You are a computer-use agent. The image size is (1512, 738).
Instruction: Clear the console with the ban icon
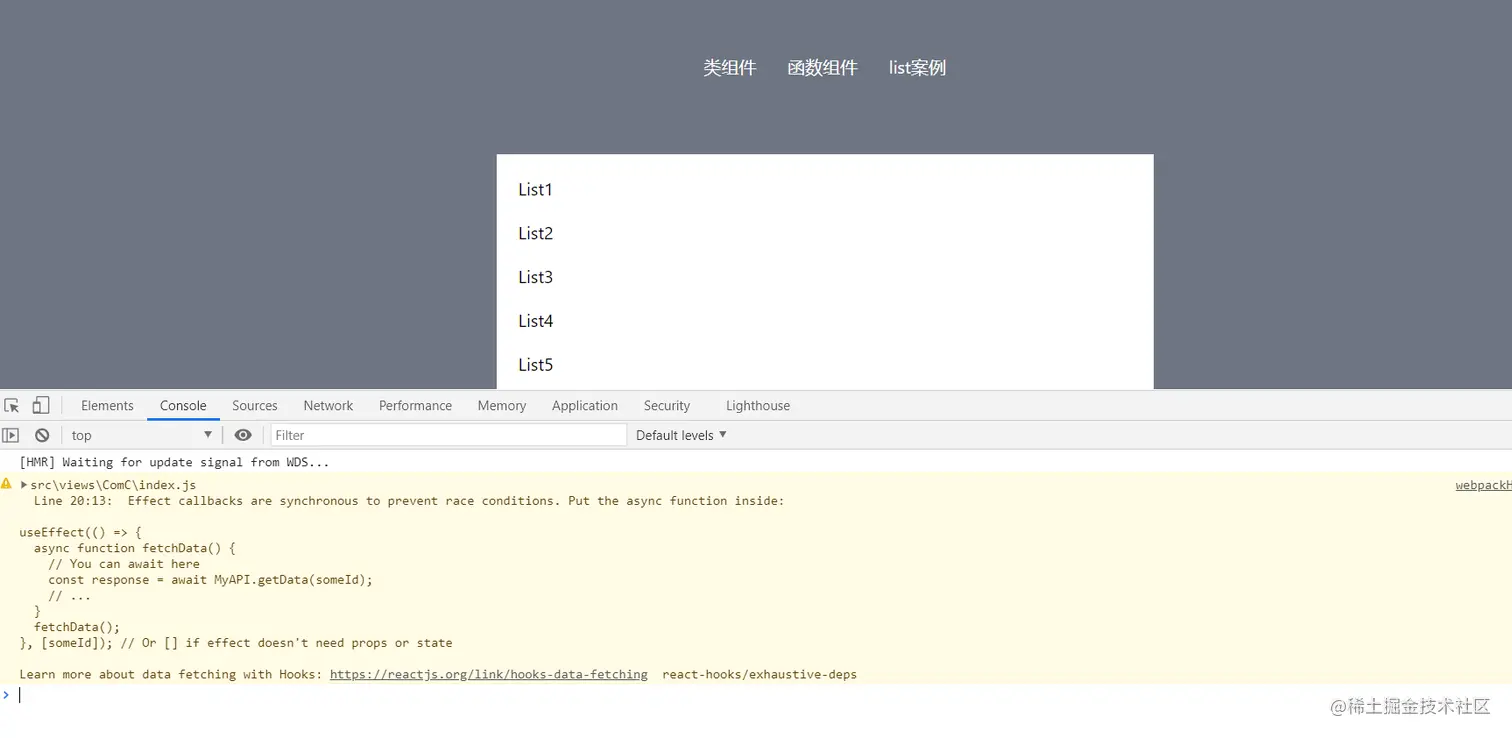coord(42,435)
